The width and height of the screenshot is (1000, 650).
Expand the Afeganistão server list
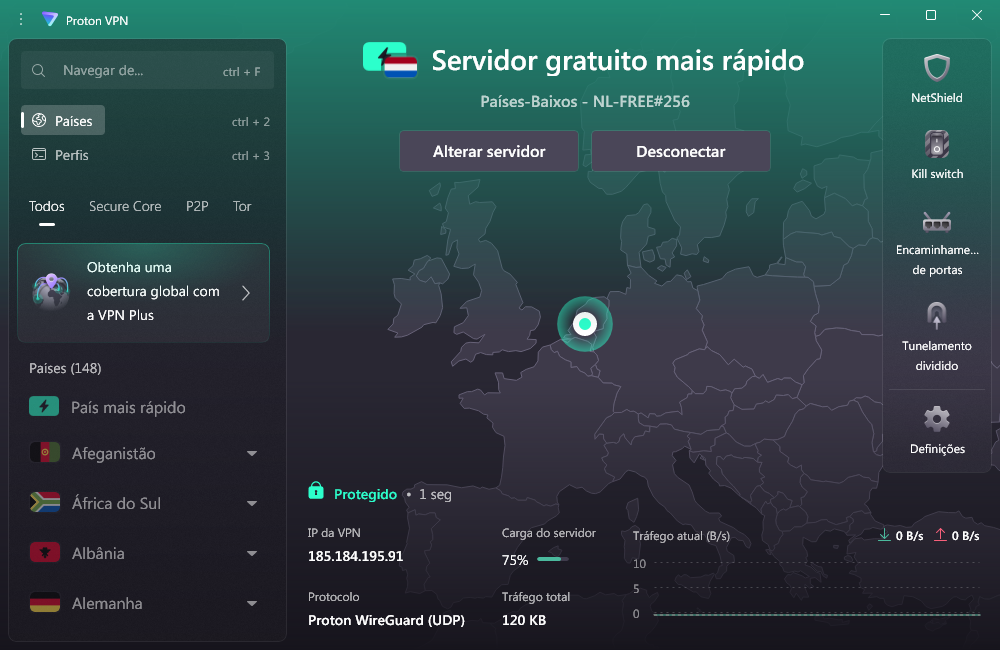click(x=252, y=454)
